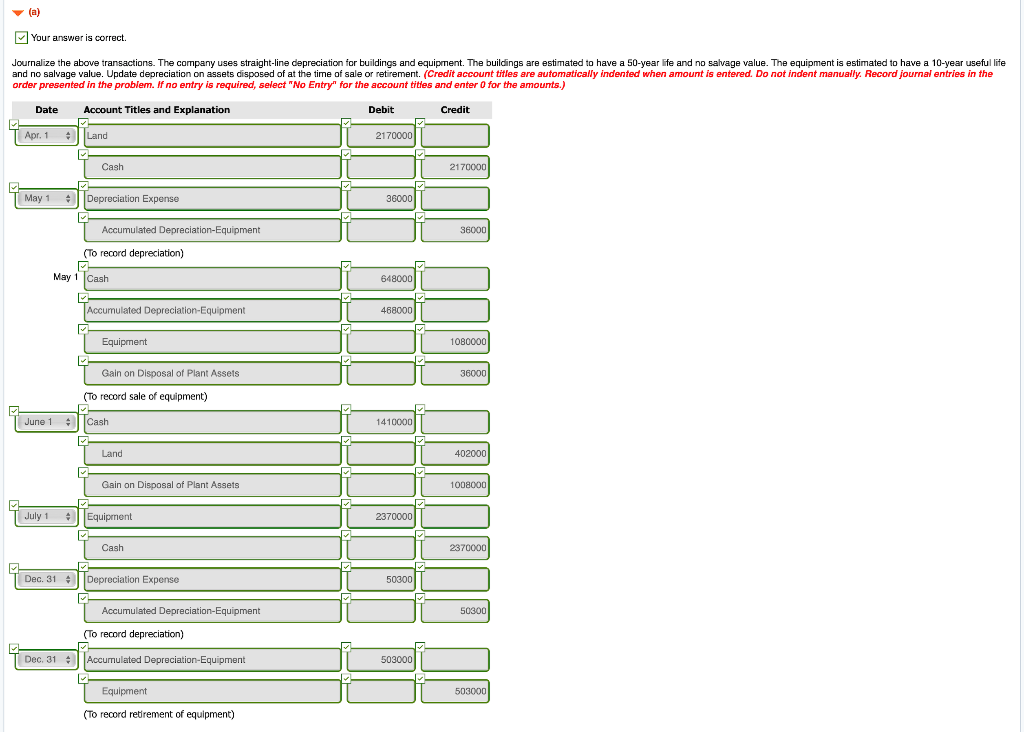The image size is (1024, 732).
Task: Open the July 1 date selector
Action: [45, 516]
